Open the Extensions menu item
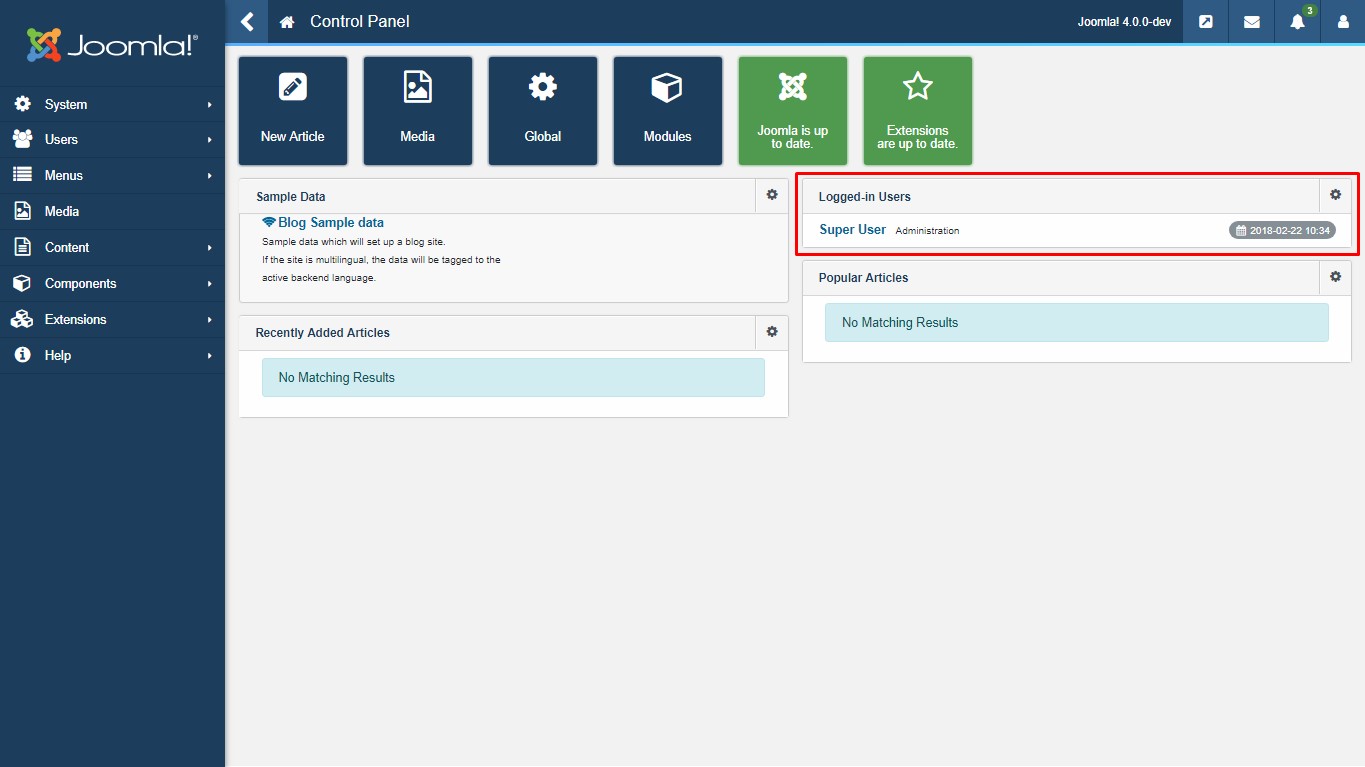This screenshot has width=1365, height=767. click(112, 320)
